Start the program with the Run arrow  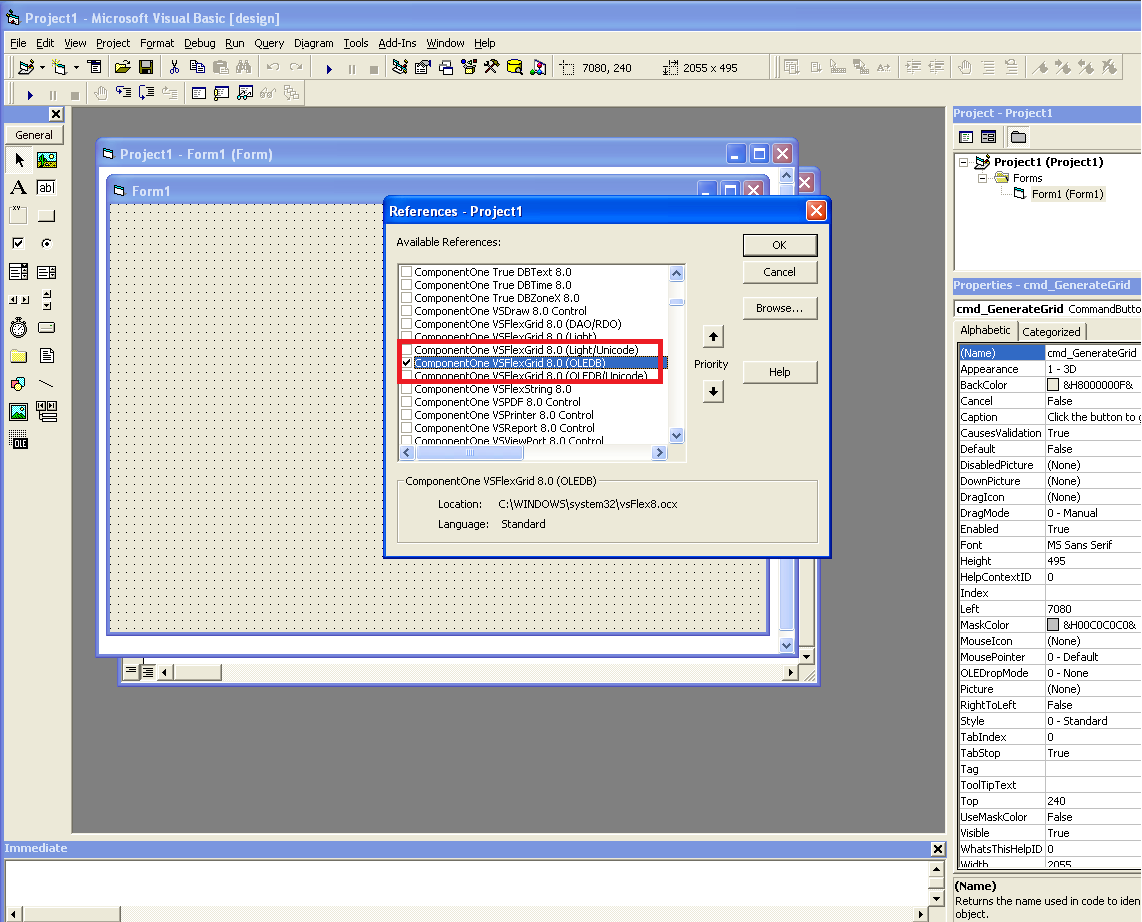329,68
